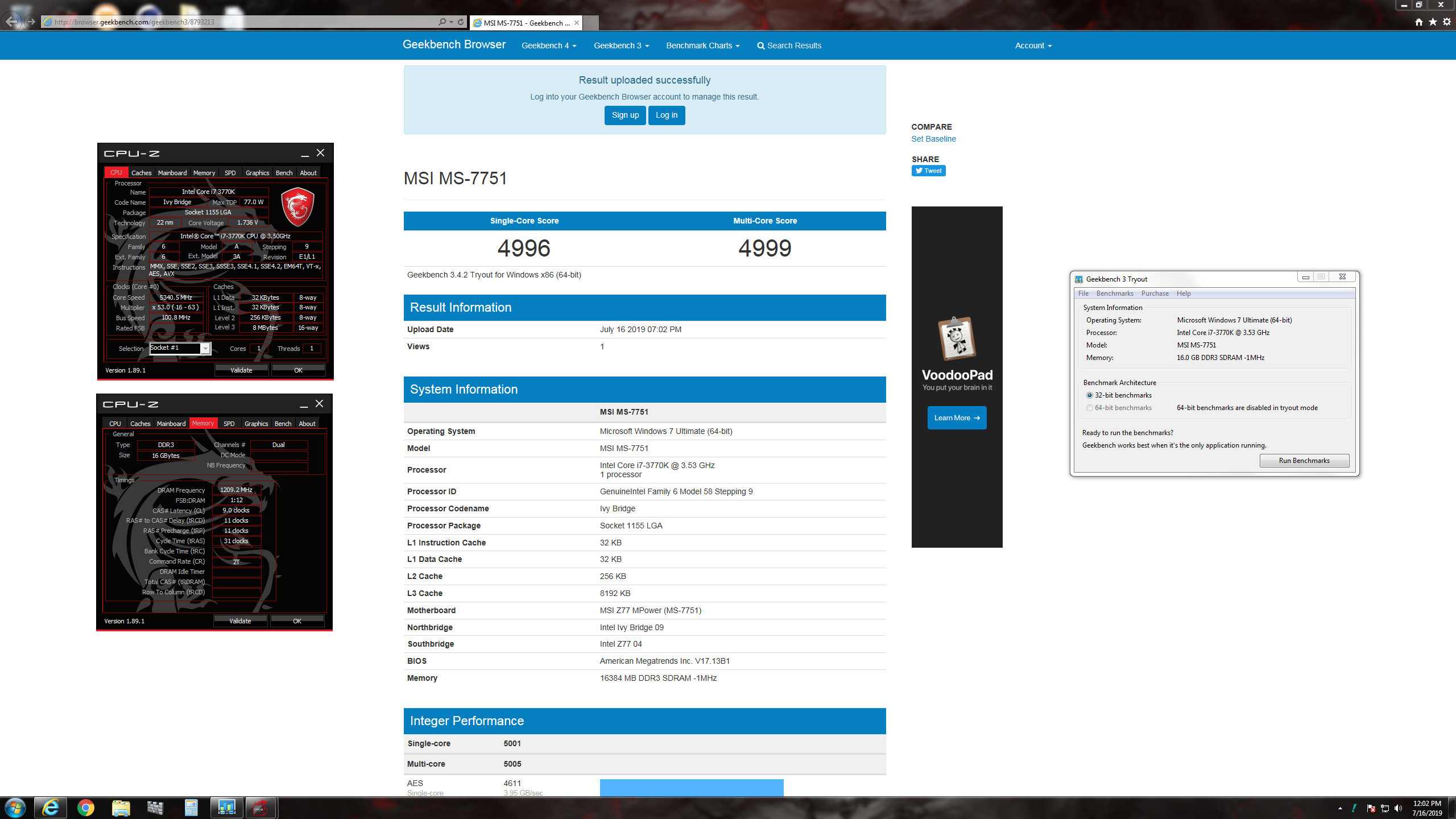Open Help menu in Geekbench 3 Tryout
Image resolution: width=1456 pixels, height=819 pixels.
click(1184, 293)
